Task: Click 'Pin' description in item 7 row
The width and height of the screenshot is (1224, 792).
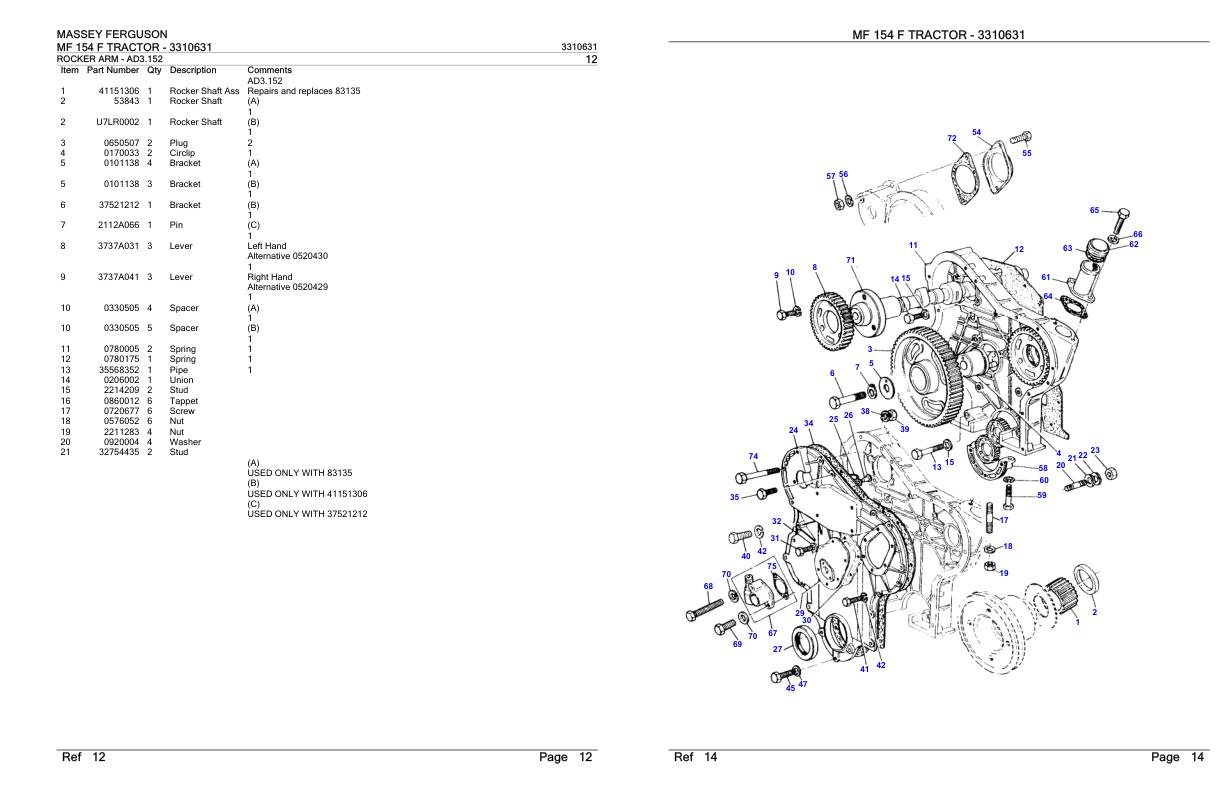Action: (177, 225)
